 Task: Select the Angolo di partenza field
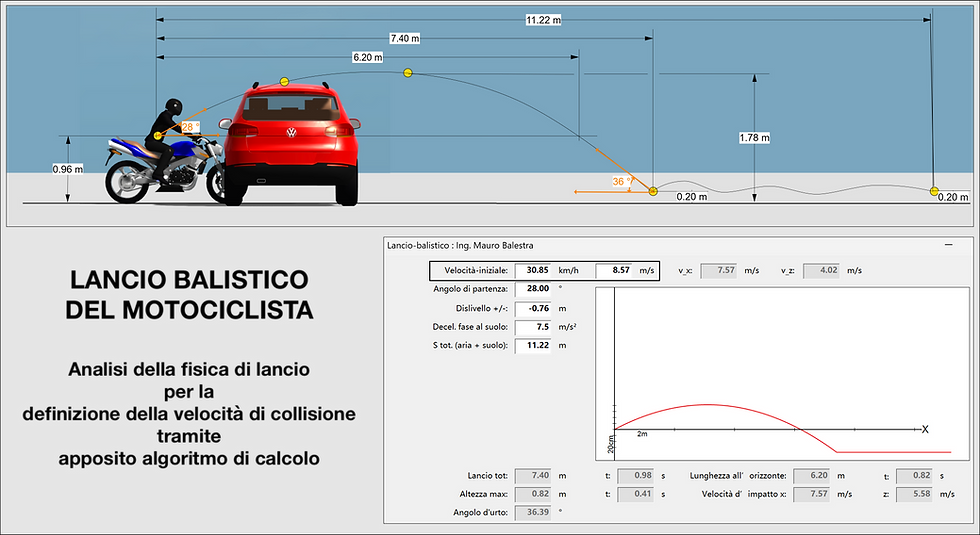click(x=533, y=289)
